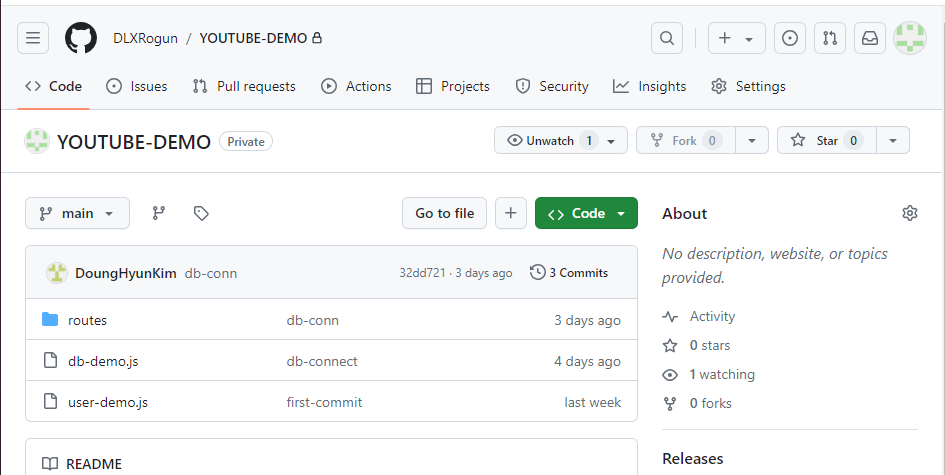Click DoungHyunKim commit author link
Viewport: 945px width, 475px height.
coord(125,273)
